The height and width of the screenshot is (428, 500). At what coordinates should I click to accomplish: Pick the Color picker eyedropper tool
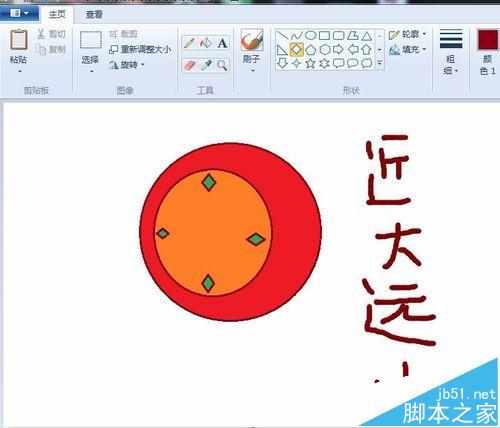point(206,65)
